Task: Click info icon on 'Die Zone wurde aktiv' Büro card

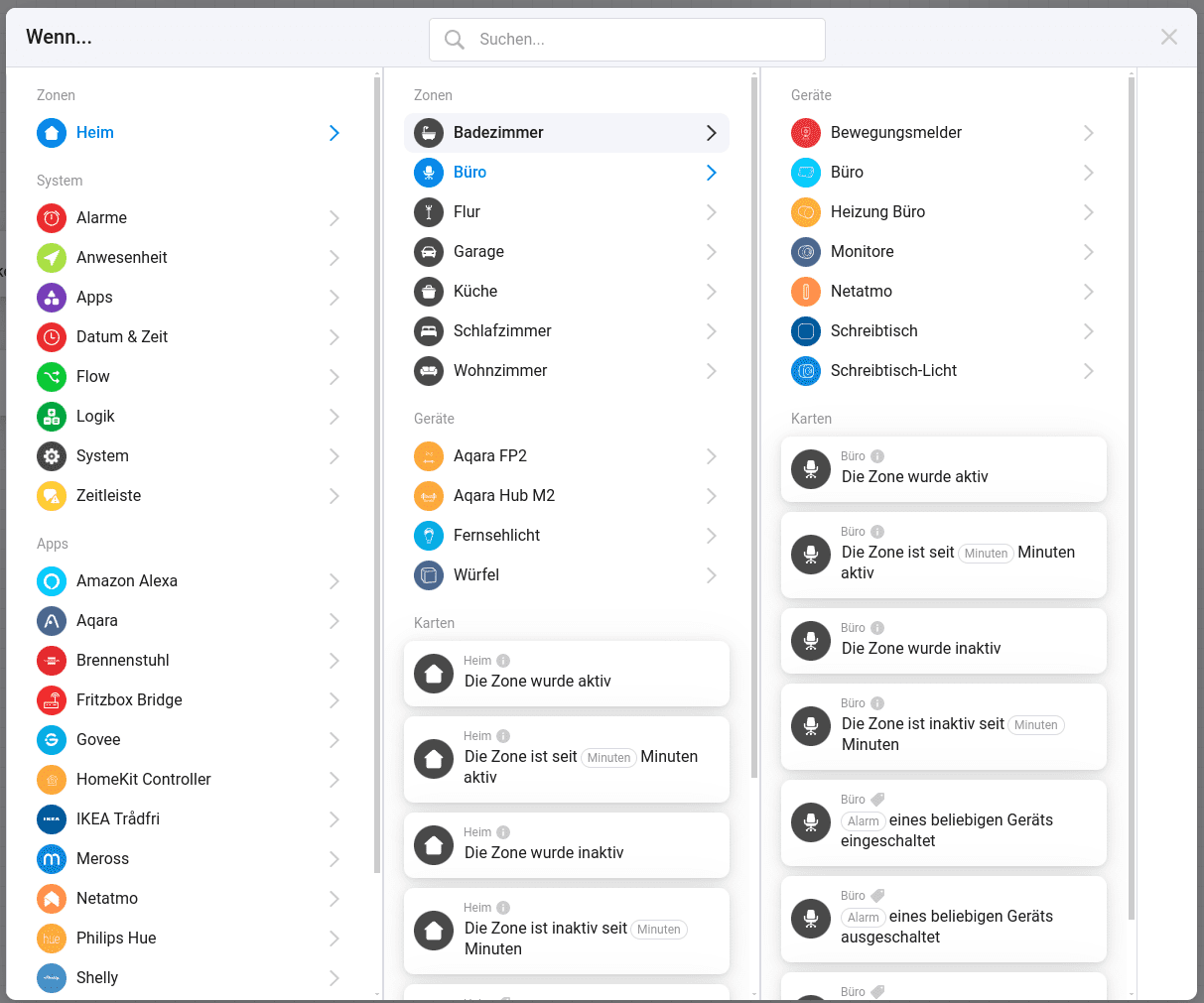Action: coord(877,456)
